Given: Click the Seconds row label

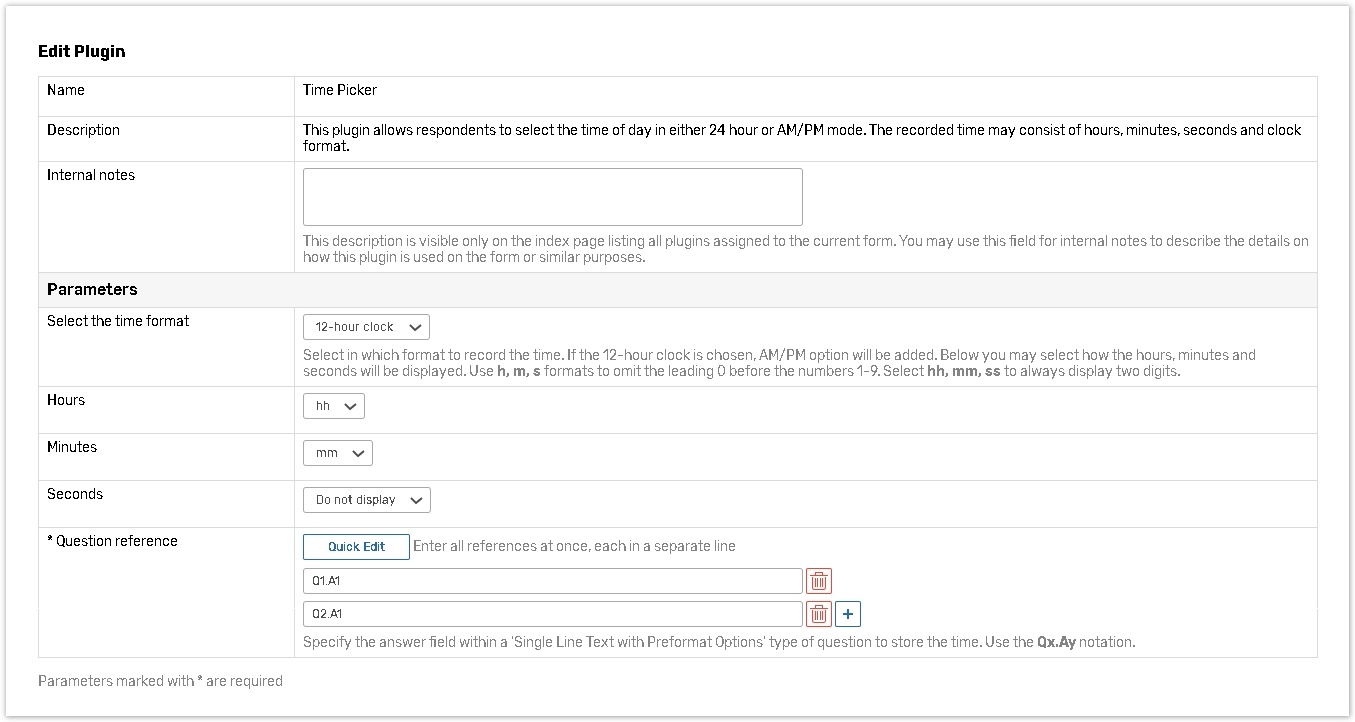Looking at the screenshot, I should point(75,494).
